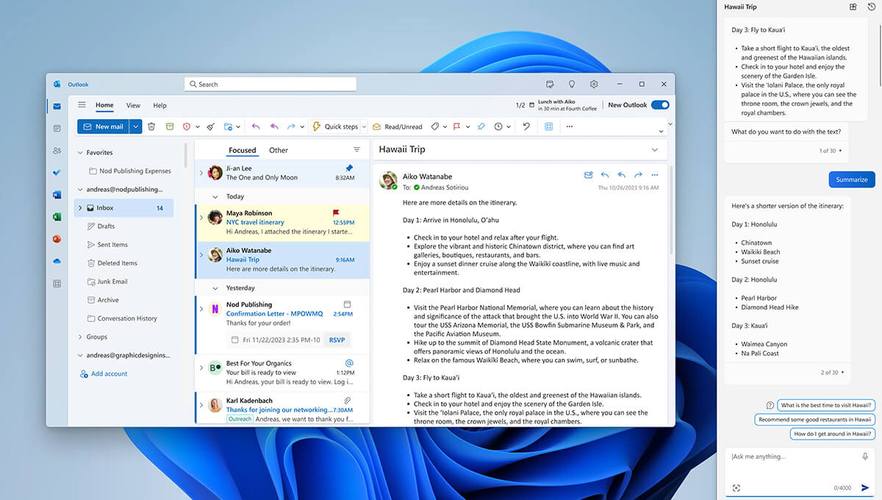Open the Calendar icon in left sidebar
Viewport: 882px width, 500px height.
57,128
